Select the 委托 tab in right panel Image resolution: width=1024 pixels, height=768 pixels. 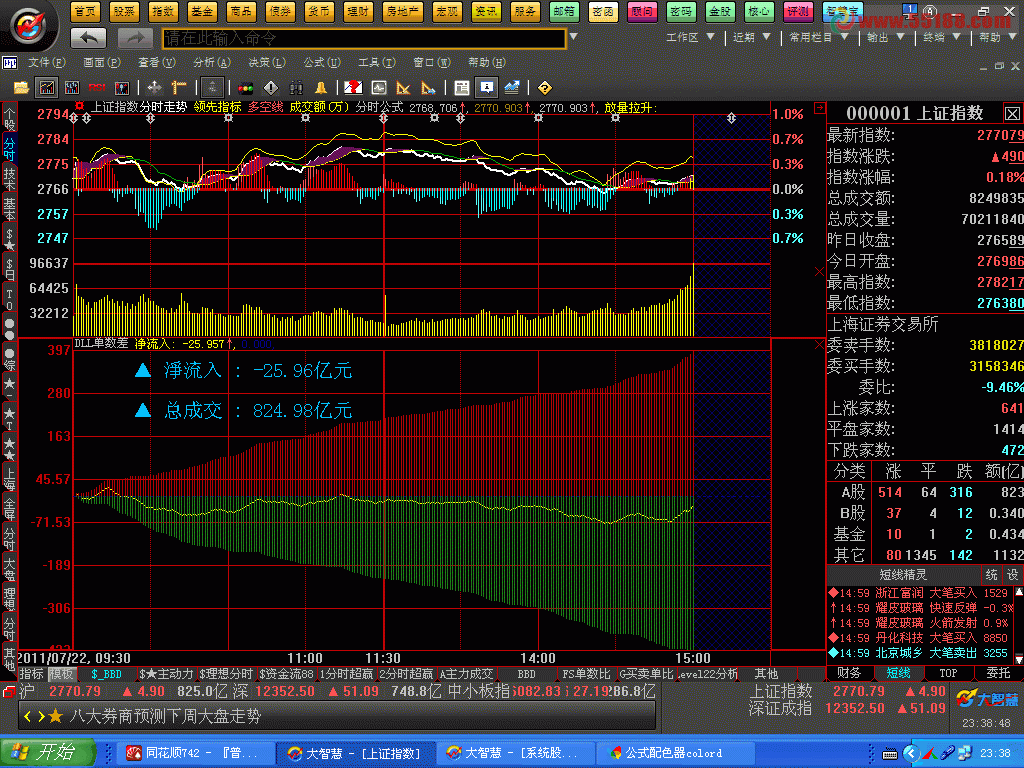click(x=998, y=673)
